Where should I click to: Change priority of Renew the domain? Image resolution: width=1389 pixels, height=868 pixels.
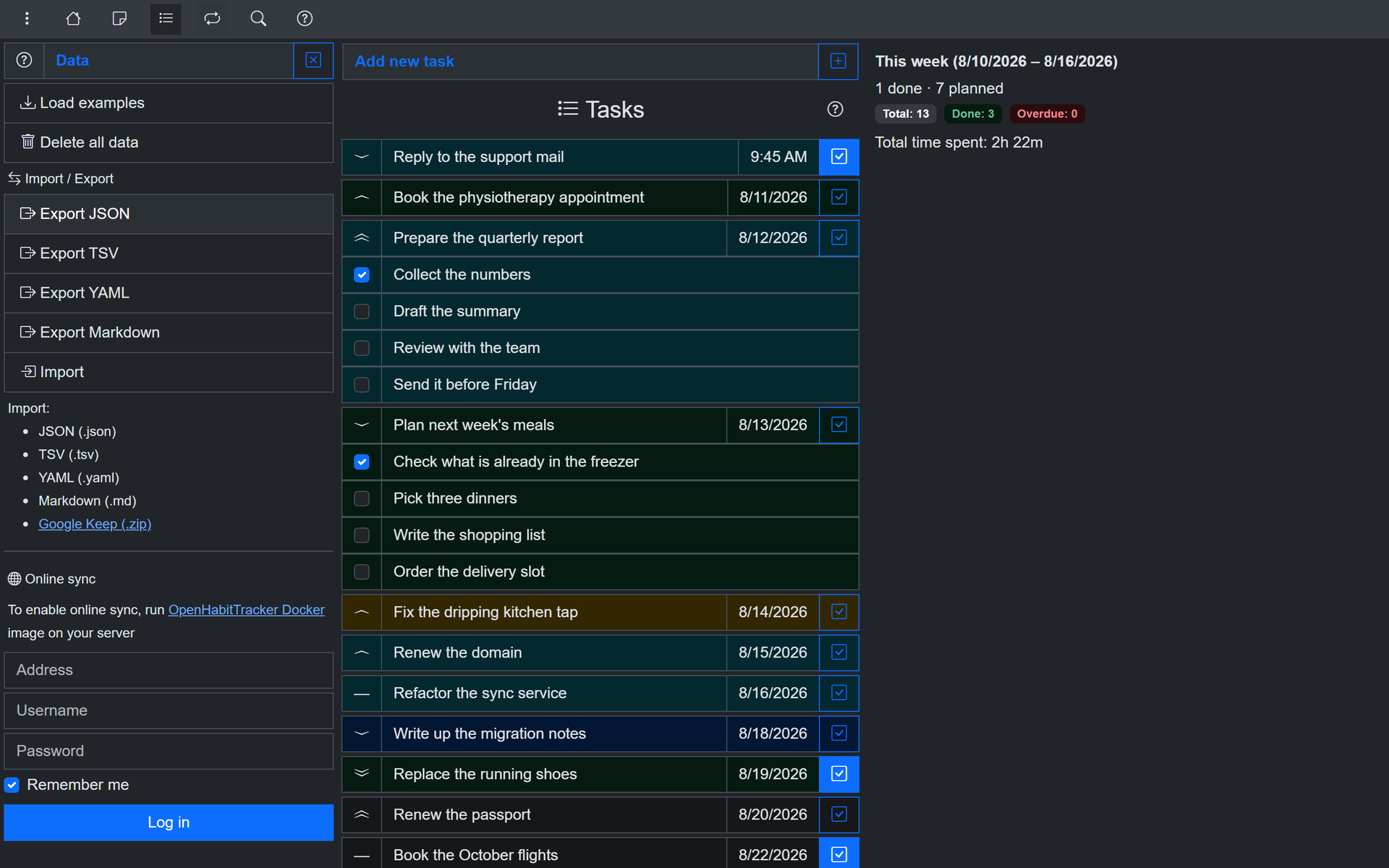click(x=362, y=652)
